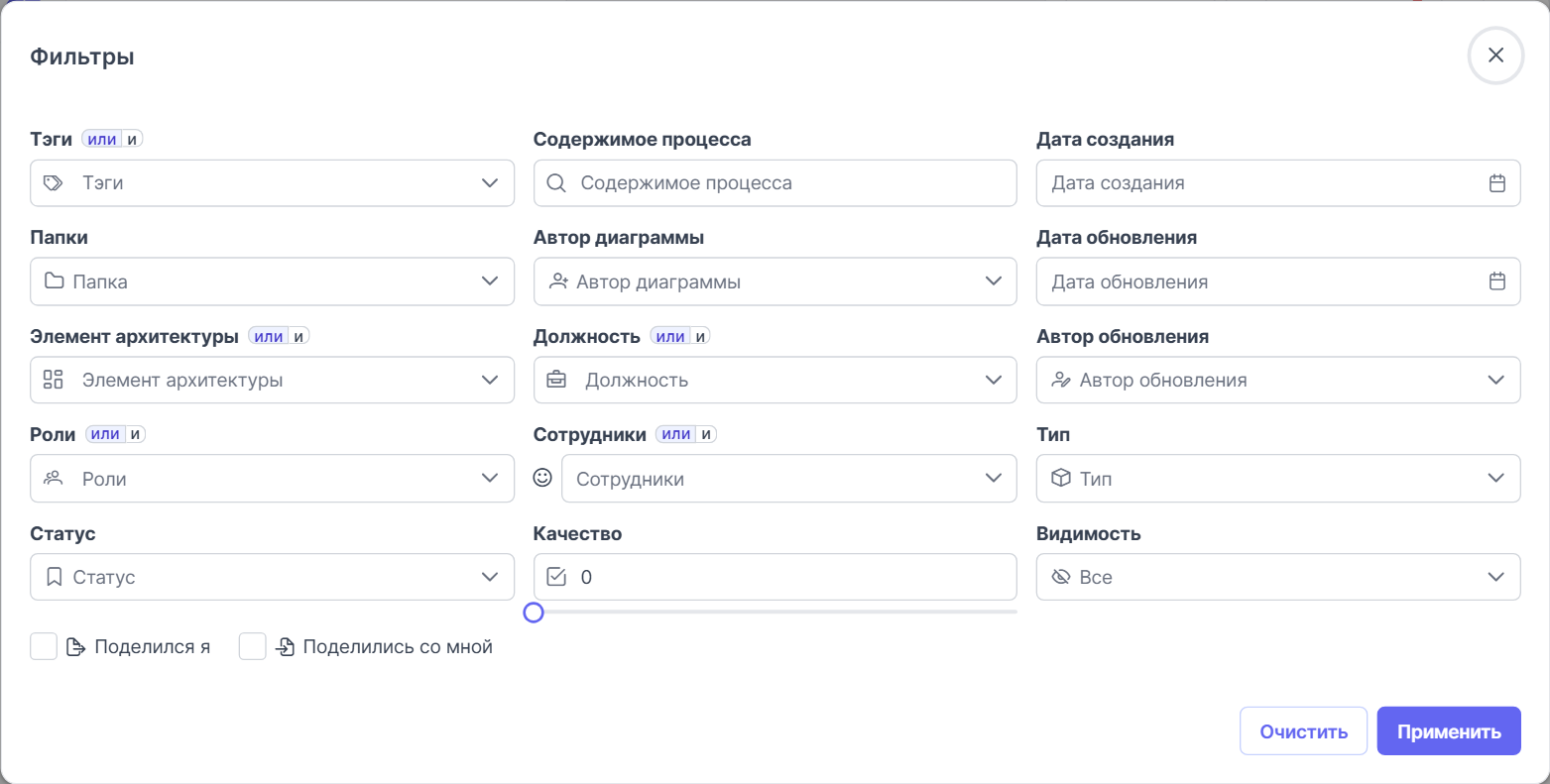Set Сотрудники filter mode to и
Screen dimensions: 1550x784
click(x=706, y=435)
